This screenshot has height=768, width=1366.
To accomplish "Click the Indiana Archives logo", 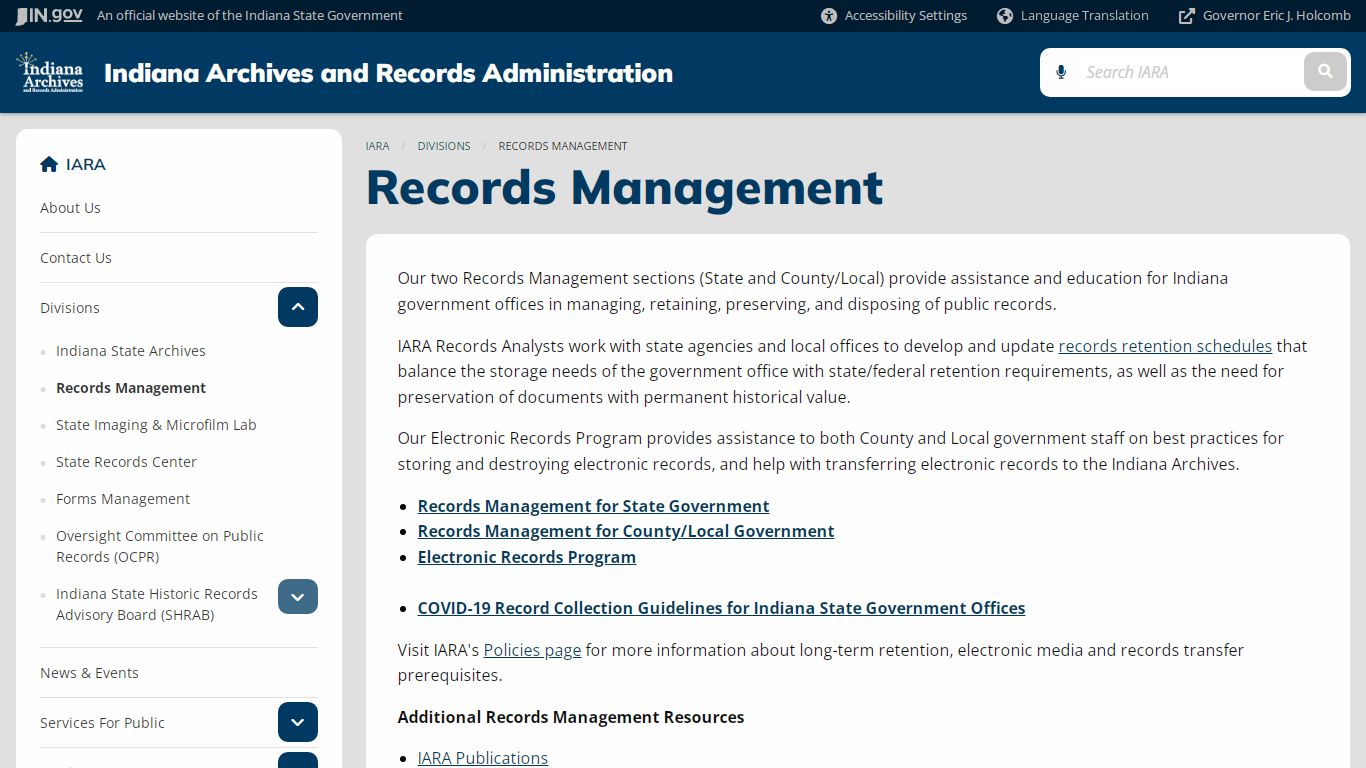I will coord(50,72).
